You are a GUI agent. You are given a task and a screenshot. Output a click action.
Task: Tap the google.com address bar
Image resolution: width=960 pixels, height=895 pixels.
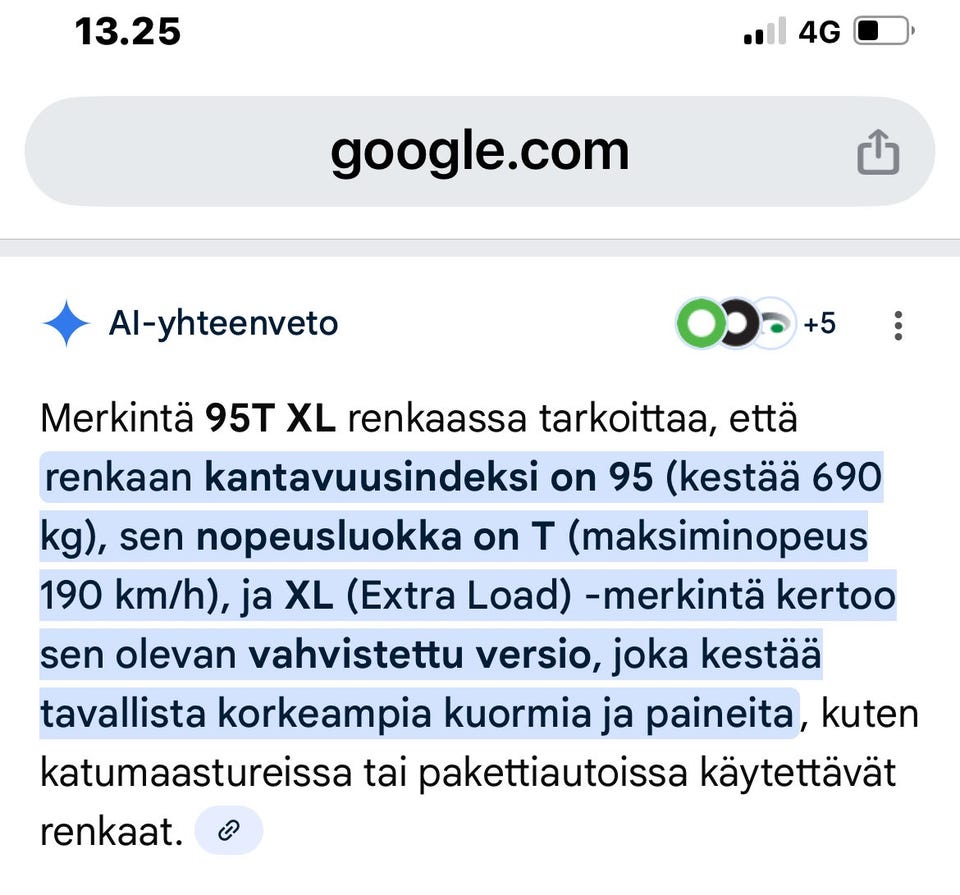coord(480,152)
